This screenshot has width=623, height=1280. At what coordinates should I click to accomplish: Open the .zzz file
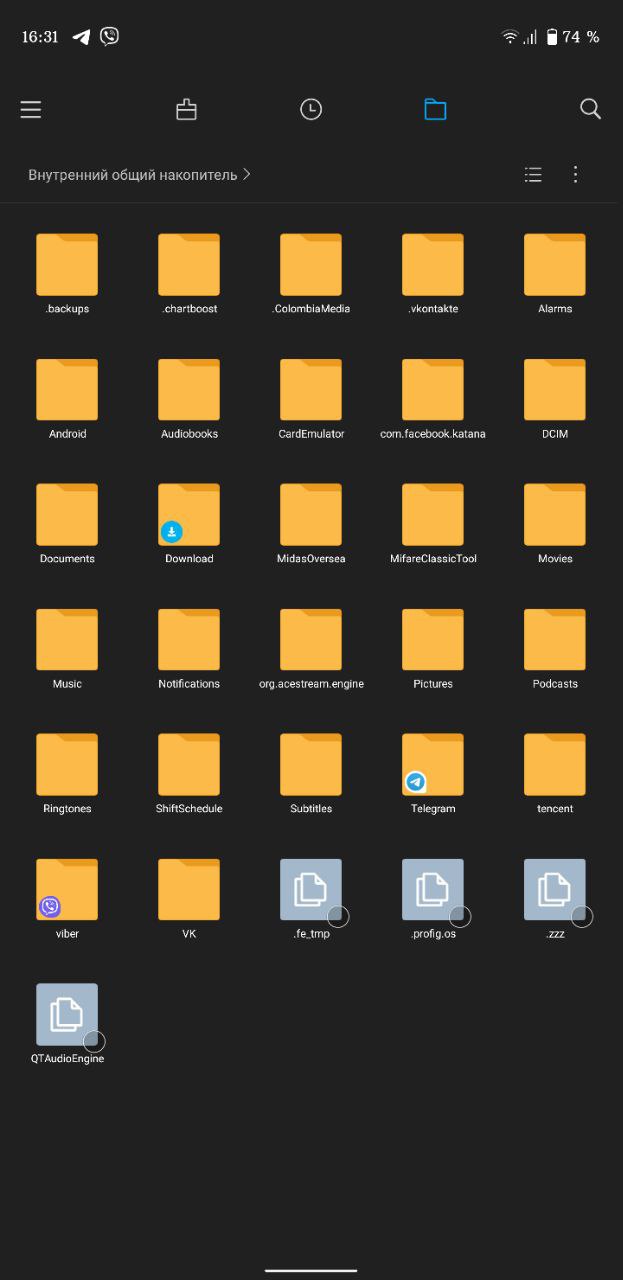[x=555, y=890]
